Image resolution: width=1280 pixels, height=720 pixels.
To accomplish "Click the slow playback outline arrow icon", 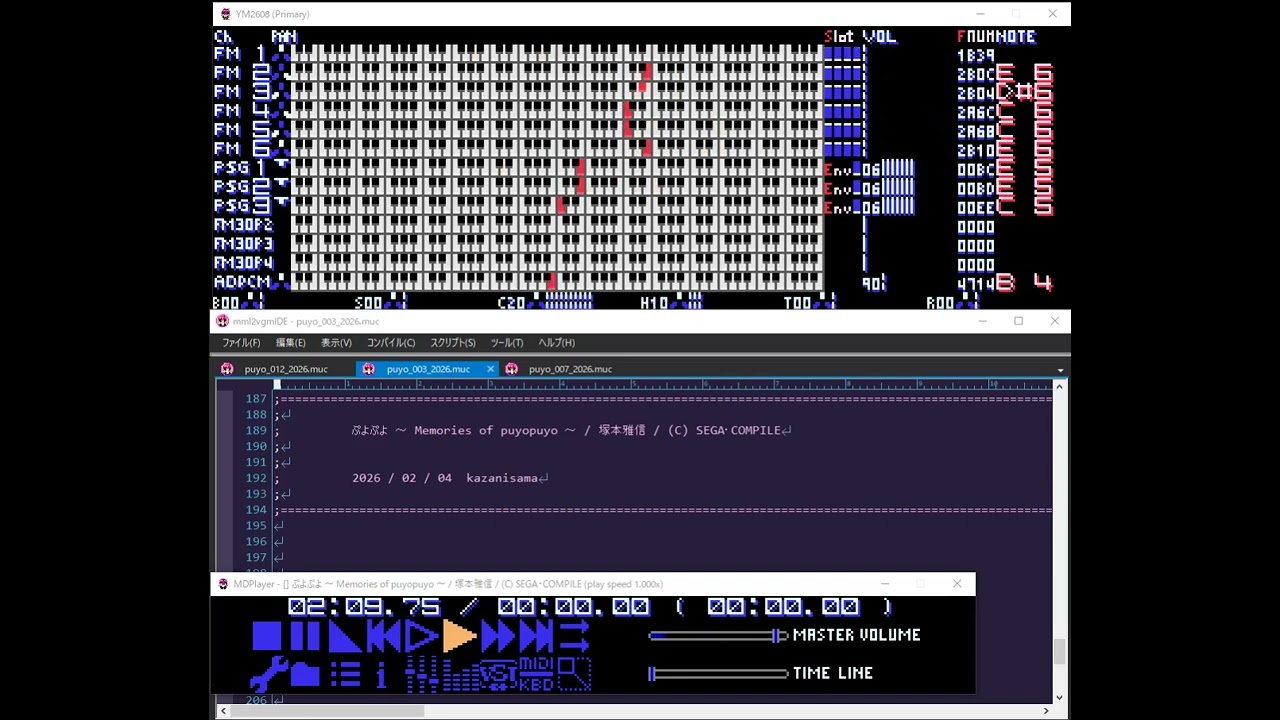I will click(421, 636).
